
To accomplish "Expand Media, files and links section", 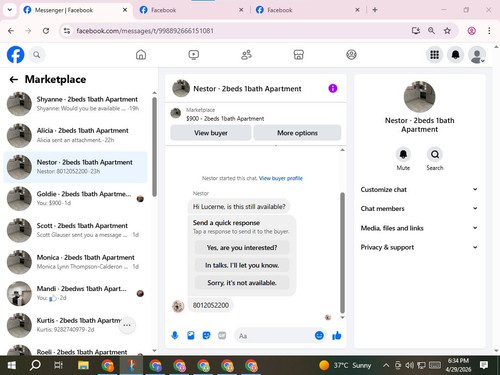I will [x=419, y=228].
